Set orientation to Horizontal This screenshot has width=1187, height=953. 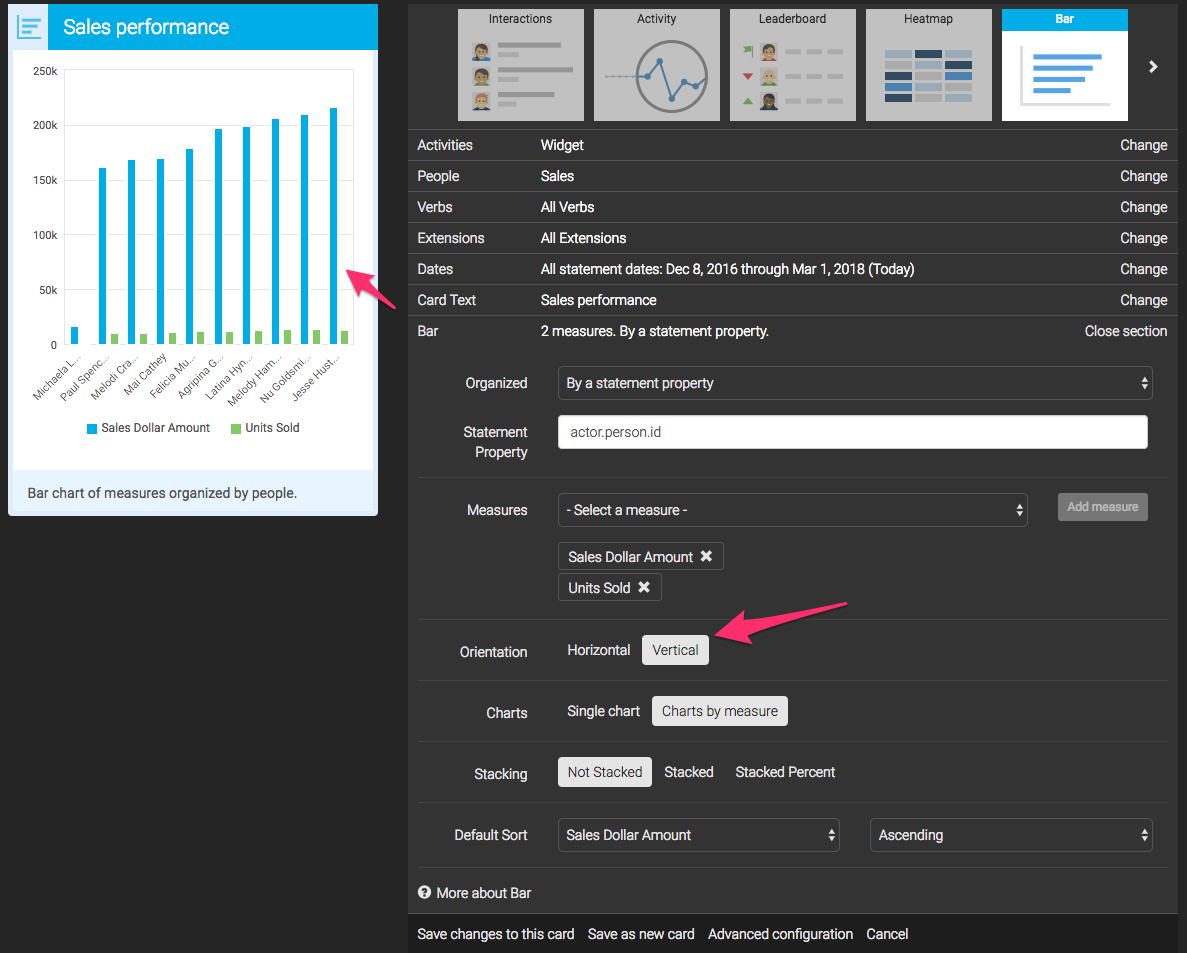(598, 650)
